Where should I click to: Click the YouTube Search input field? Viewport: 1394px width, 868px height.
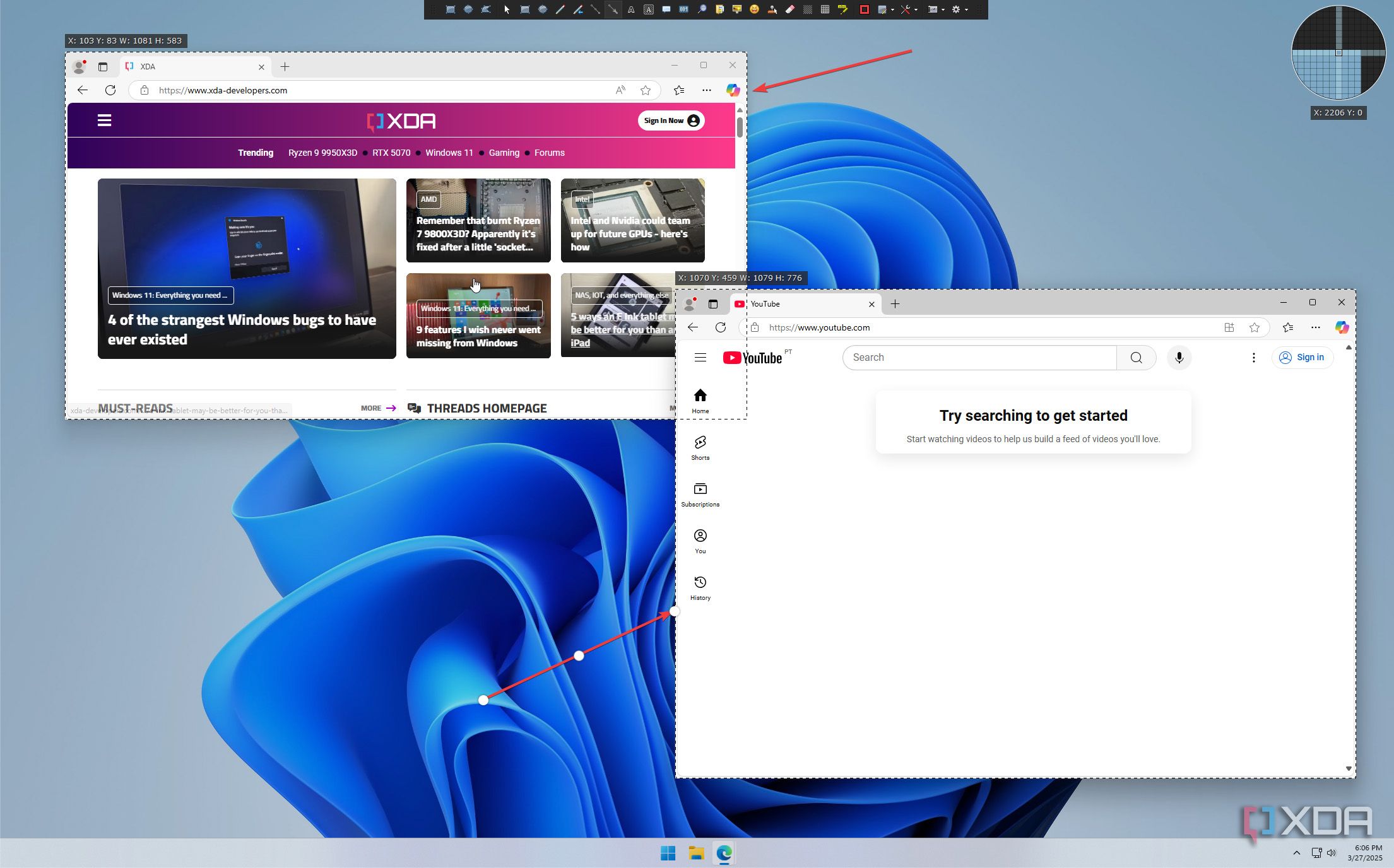click(x=979, y=358)
